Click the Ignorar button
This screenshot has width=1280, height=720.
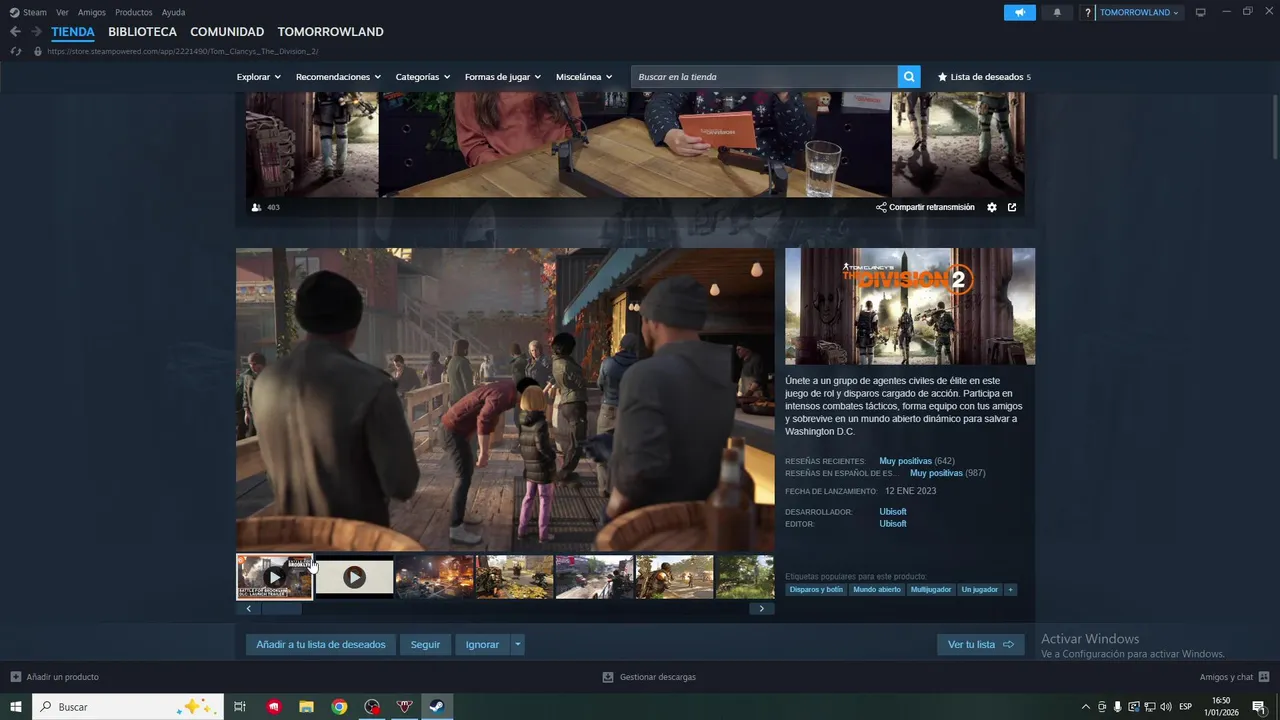point(482,645)
